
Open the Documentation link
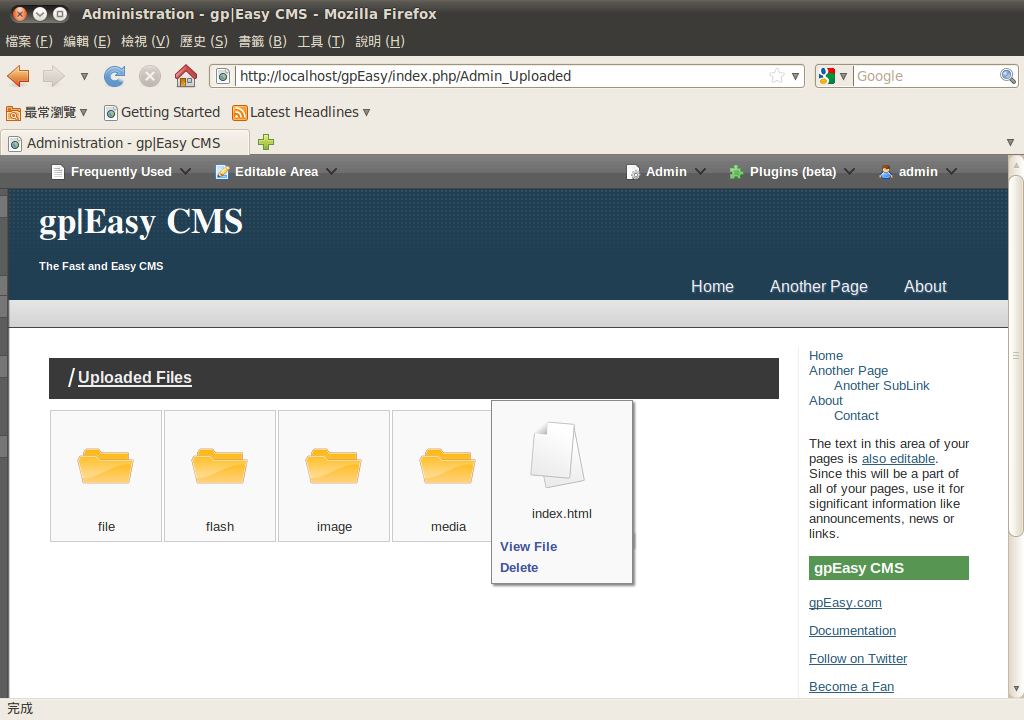point(852,630)
